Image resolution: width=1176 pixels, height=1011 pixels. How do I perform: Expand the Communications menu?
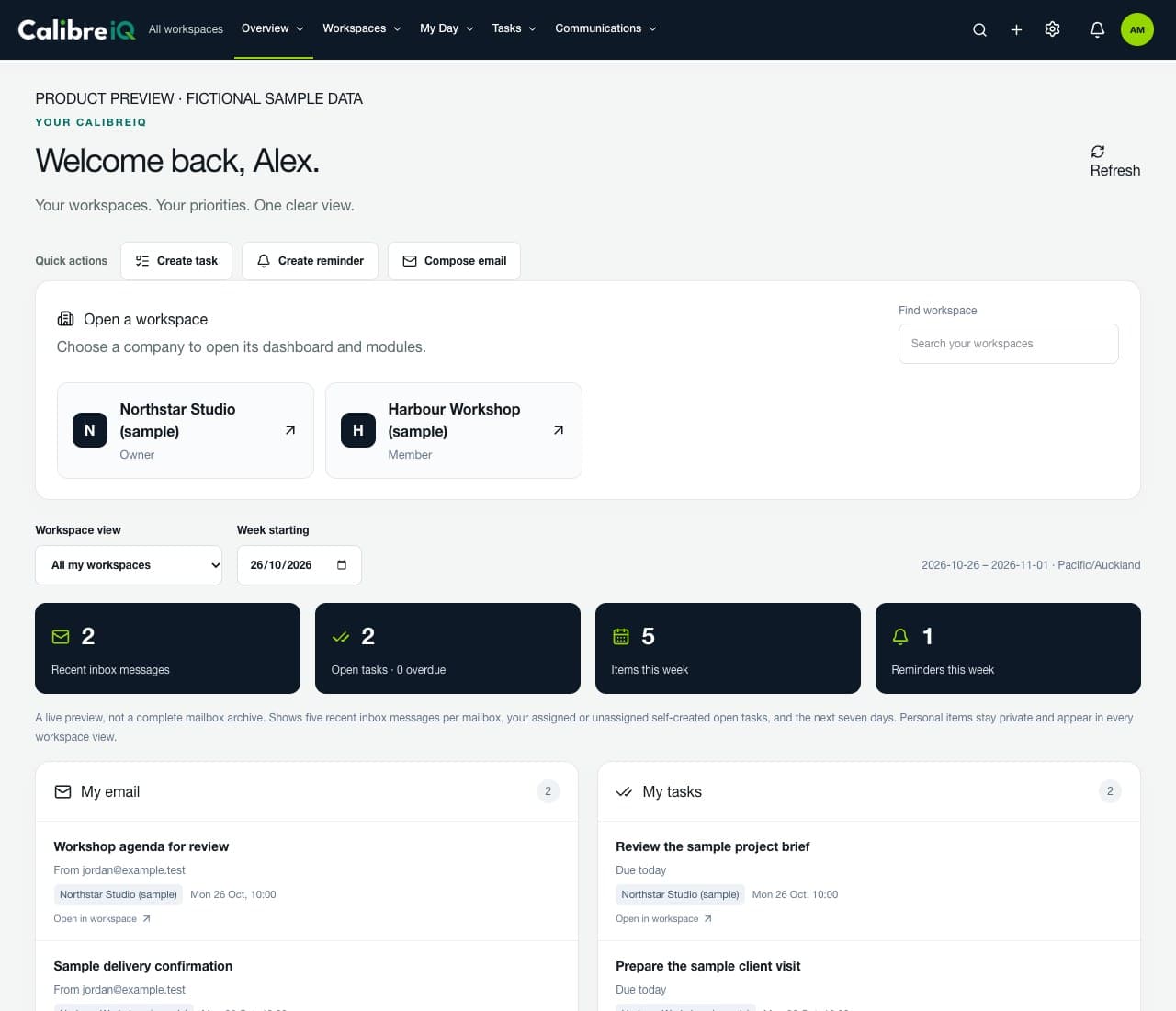tap(605, 28)
